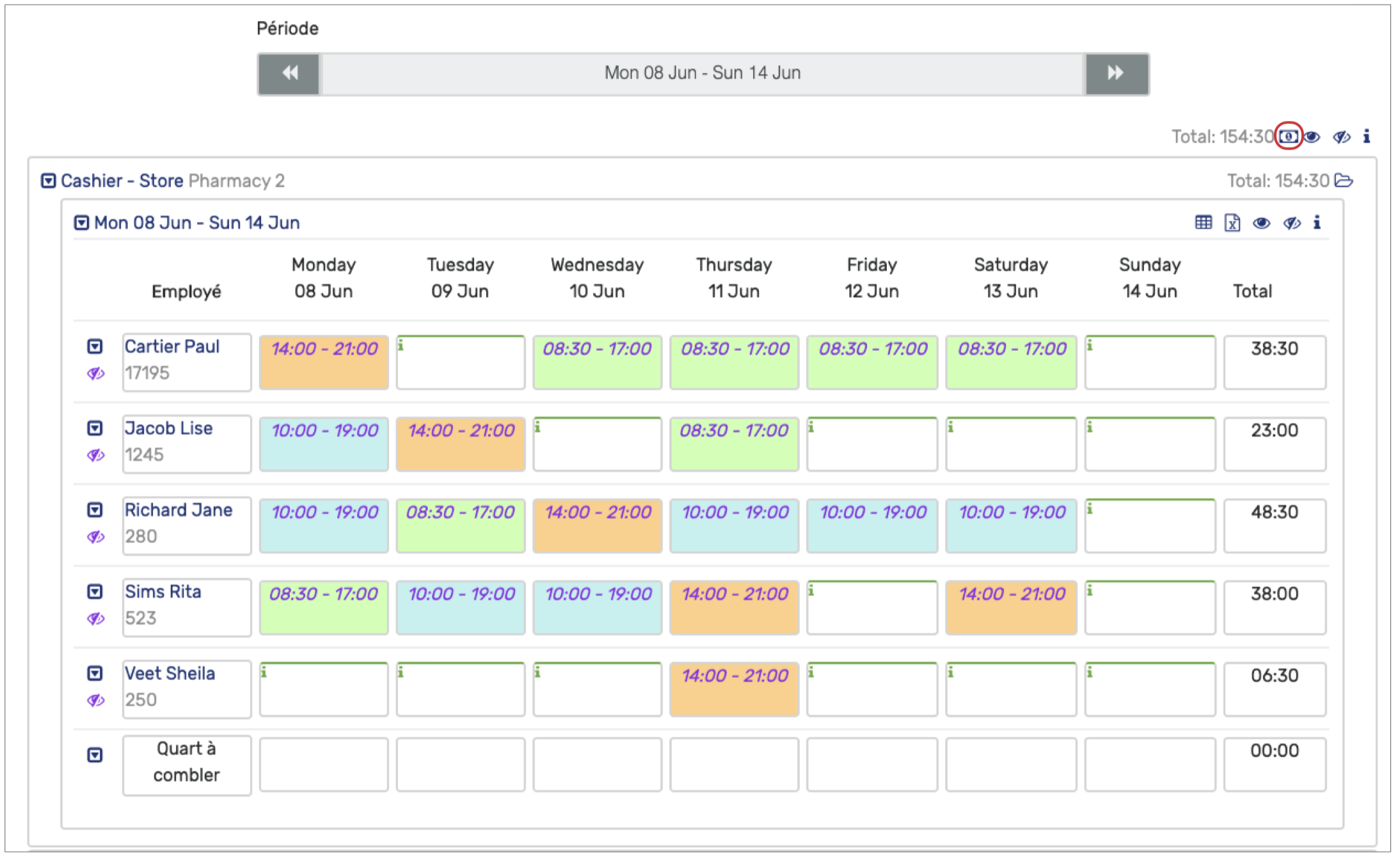
Task: Export the week to Excel file icon
Action: point(1232,223)
